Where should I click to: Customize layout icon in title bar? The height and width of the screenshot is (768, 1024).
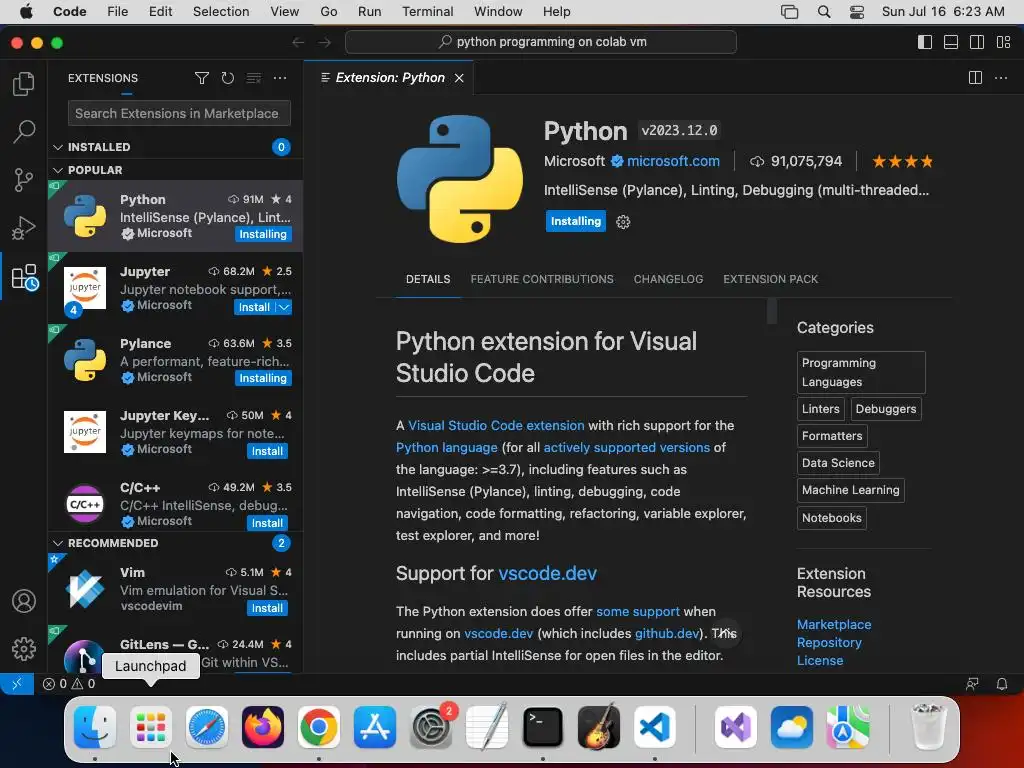(1003, 42)
